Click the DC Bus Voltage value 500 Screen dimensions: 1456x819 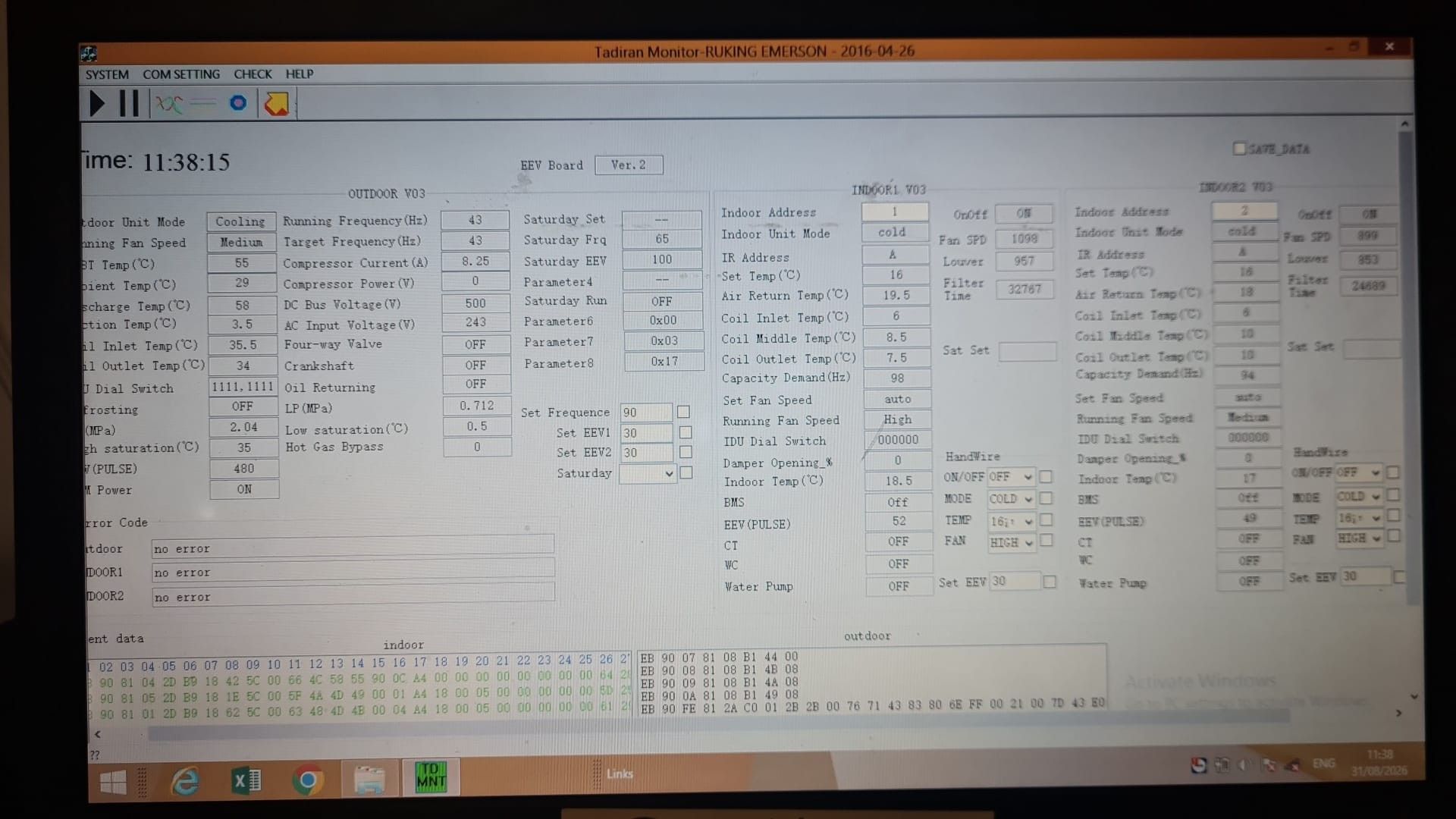(475, 303)
